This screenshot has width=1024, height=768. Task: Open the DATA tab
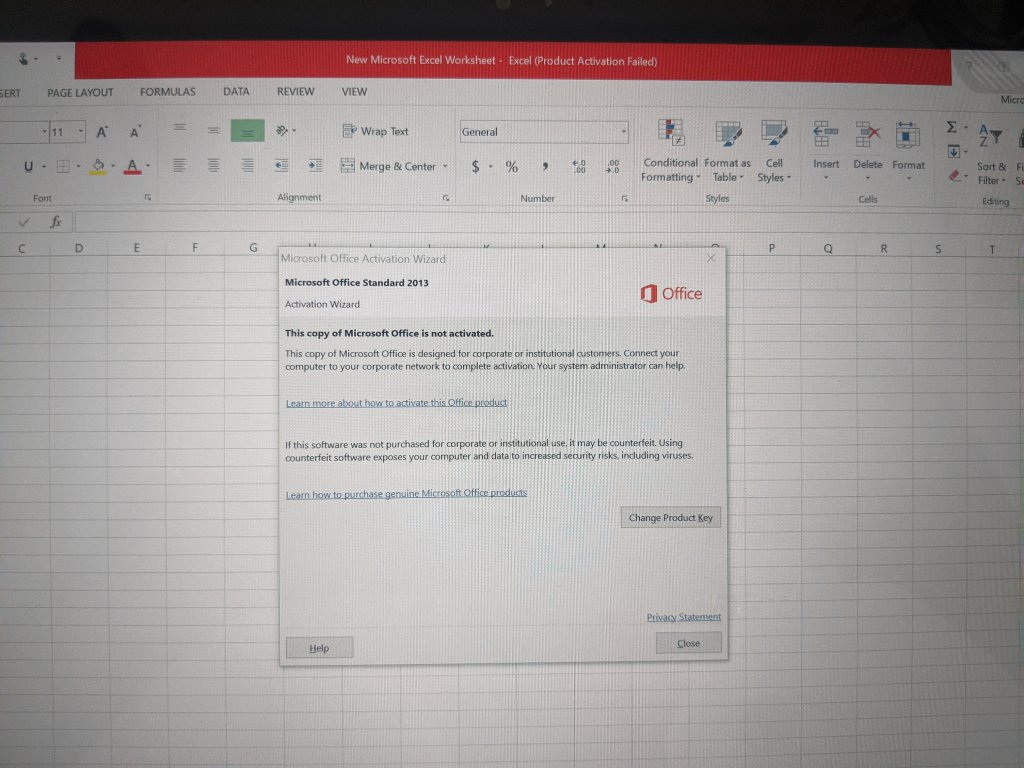[236, 91]
